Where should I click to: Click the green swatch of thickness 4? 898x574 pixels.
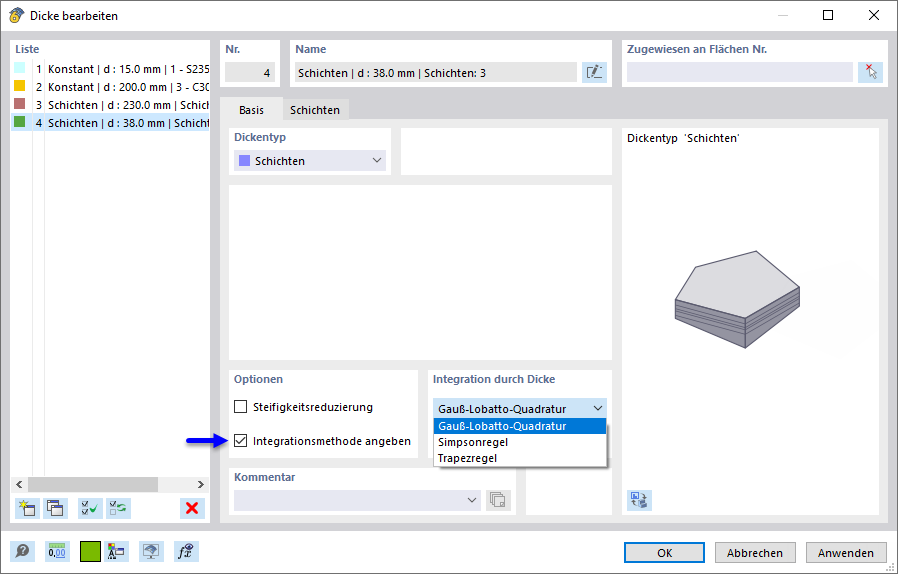(19, 121)
